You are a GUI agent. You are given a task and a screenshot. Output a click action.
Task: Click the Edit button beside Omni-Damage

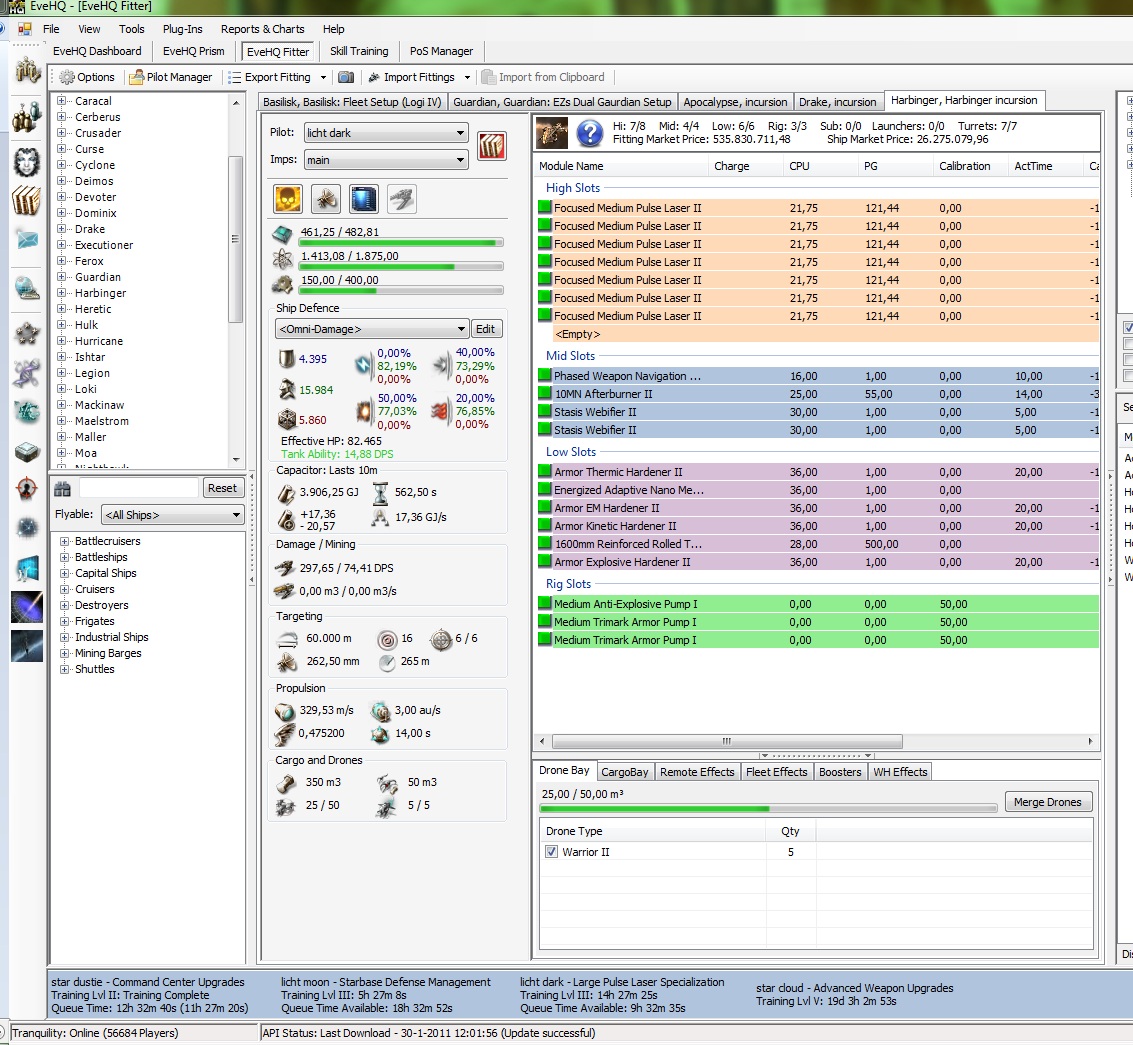tap(486, 329)
